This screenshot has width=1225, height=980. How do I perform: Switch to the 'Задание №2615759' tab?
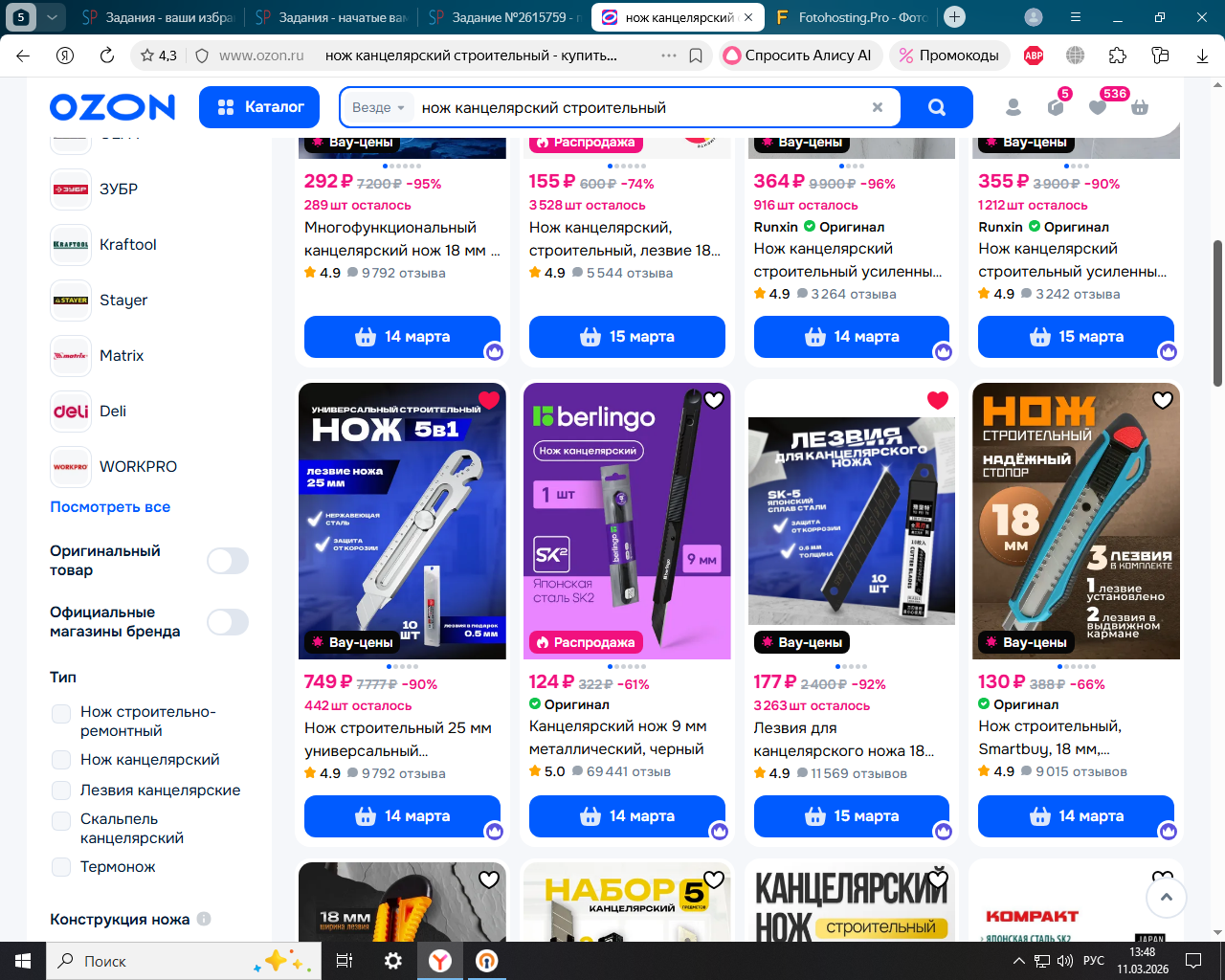pos(505,17)
